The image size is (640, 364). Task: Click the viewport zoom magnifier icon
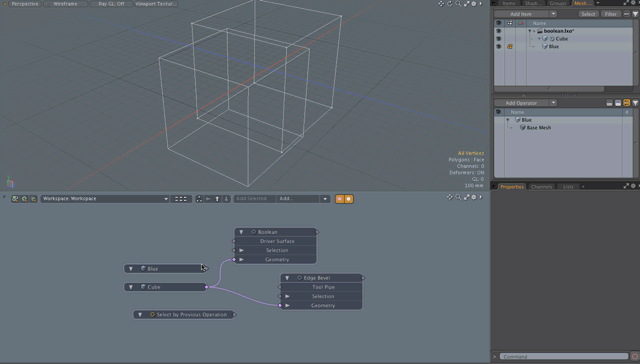point(458,4)
